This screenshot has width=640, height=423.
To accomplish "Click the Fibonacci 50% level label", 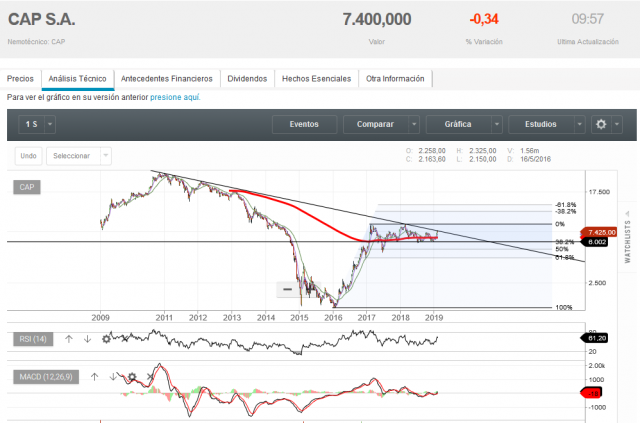I will click(x=562, y=249).
